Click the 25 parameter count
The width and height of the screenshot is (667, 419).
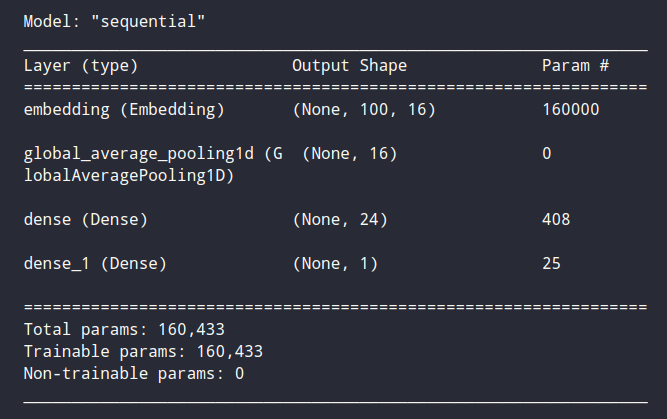(551, 264)
